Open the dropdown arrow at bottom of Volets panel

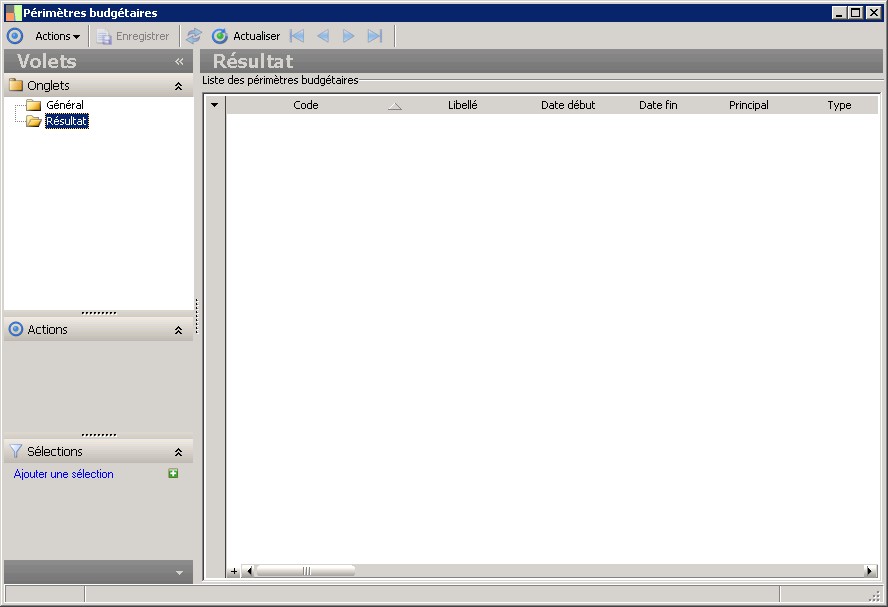(179, 572)
